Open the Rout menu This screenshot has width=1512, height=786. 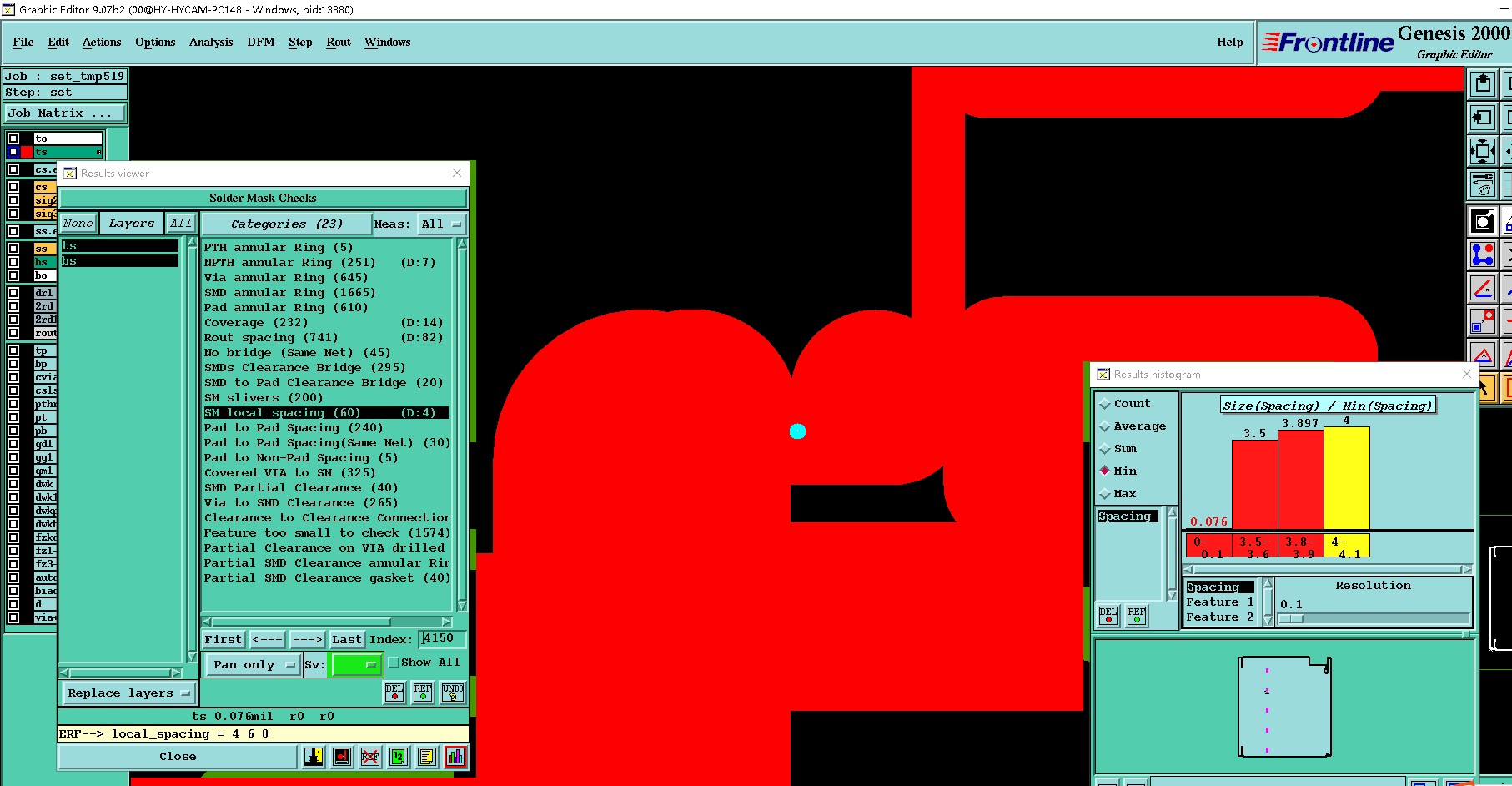point(339,42)
